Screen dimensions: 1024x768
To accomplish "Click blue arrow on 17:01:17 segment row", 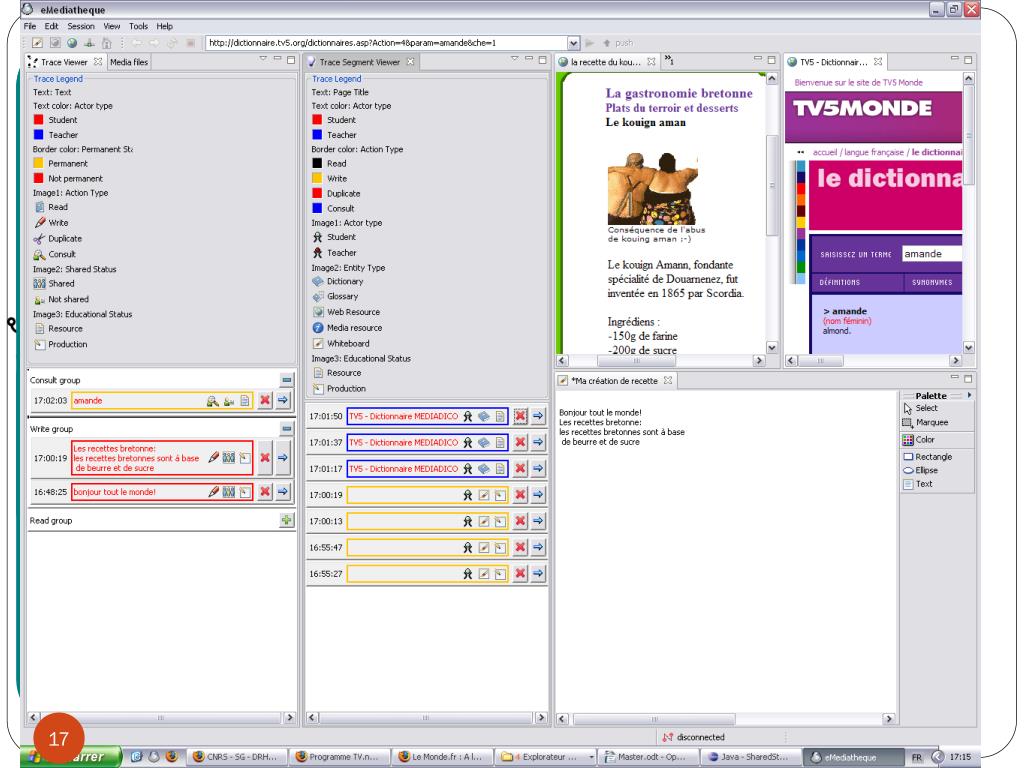I will point(538,468).
